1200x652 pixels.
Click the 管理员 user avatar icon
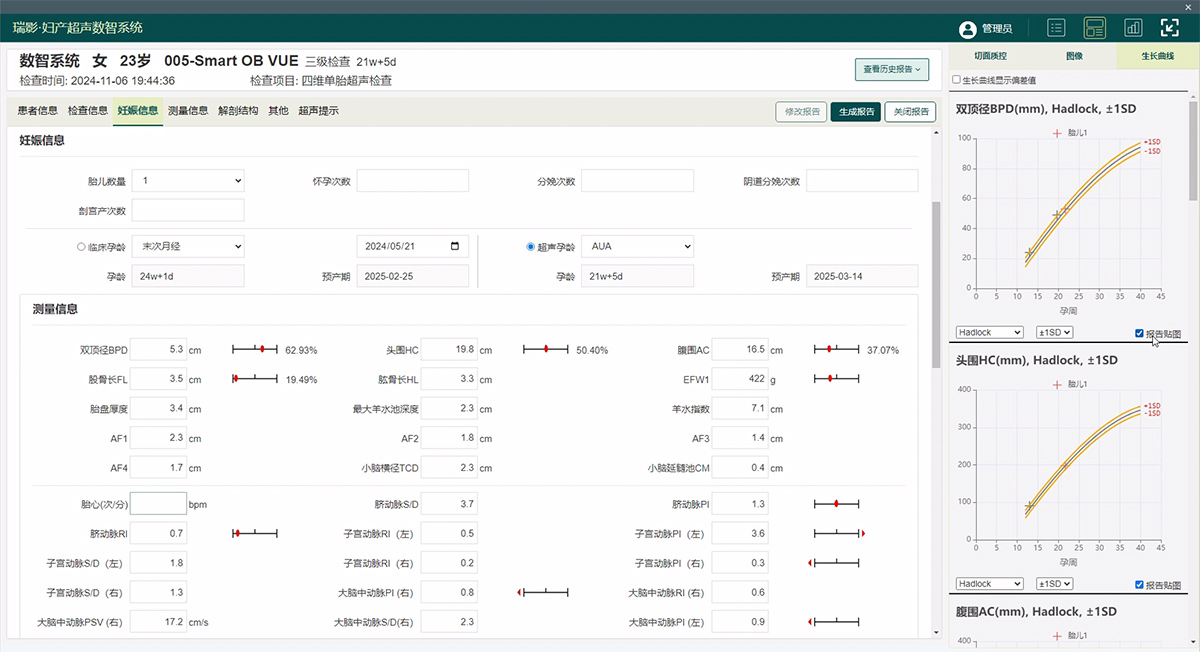tap(967, 29)
